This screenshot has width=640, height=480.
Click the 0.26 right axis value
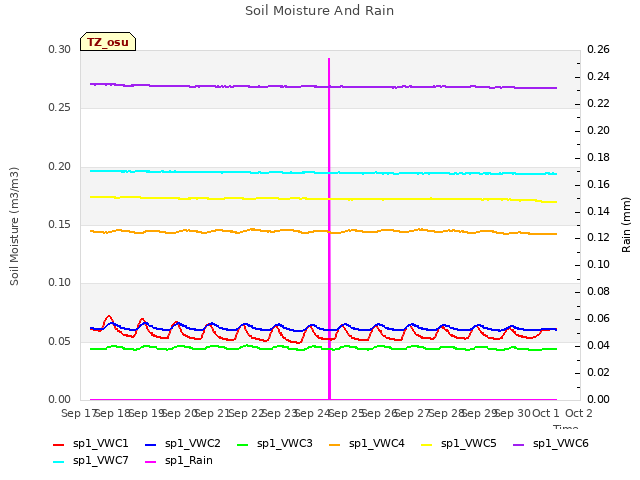[x=598, y=49]
